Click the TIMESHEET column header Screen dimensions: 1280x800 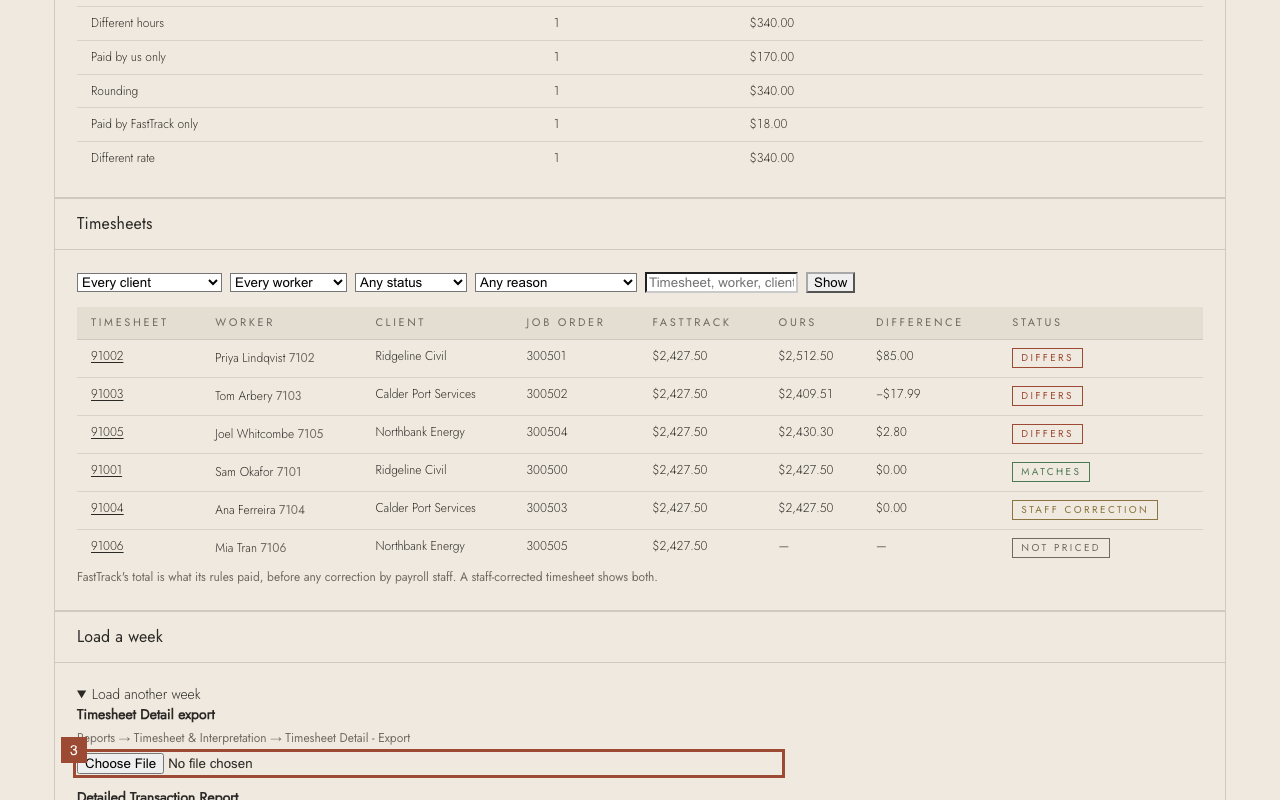(x=130, y=322)
